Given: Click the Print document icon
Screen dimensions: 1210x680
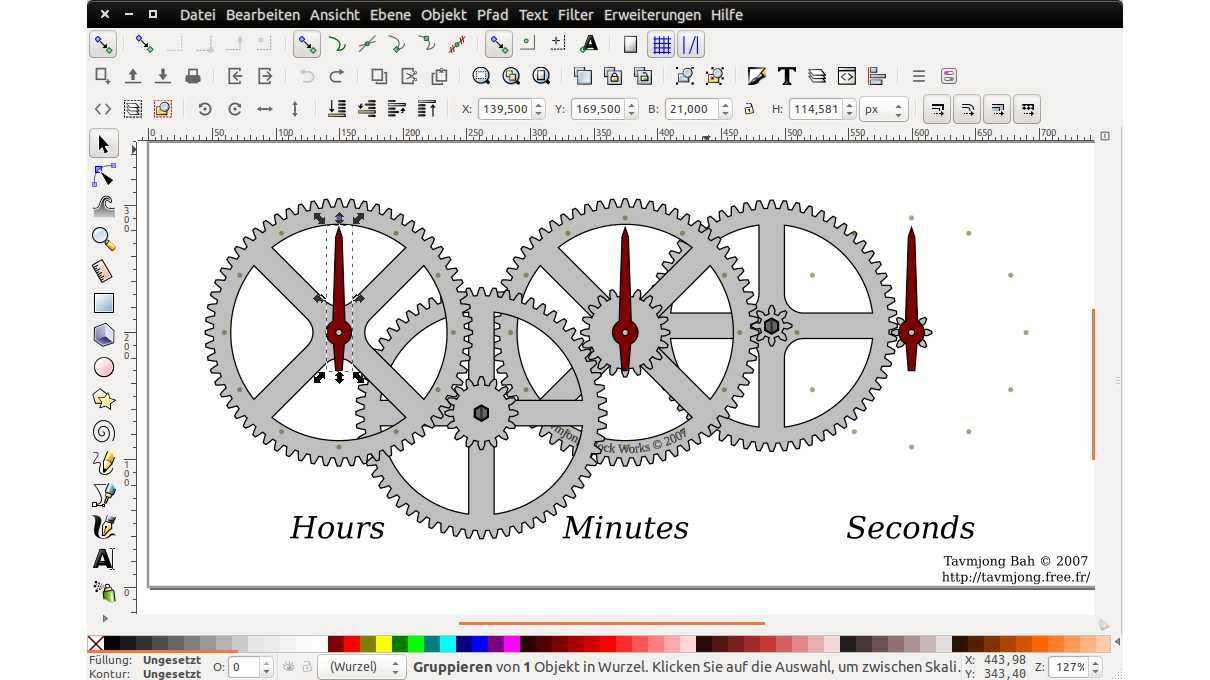Looking at the screenshot, I should (193, 76).
